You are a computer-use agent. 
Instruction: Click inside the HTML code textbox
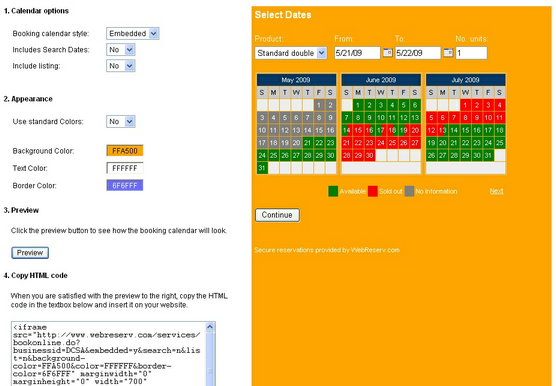(109, 354)
